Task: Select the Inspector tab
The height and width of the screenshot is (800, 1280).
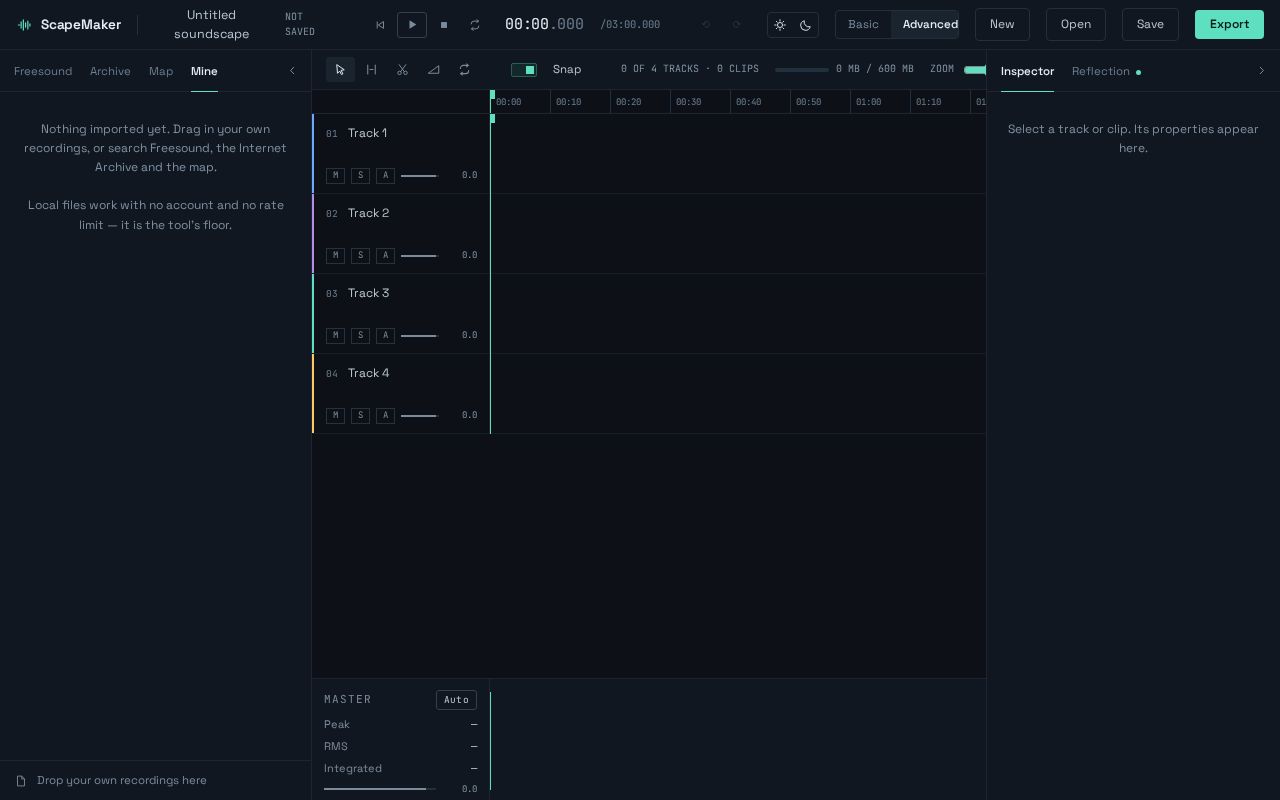Action: [x=1027, y=71]
